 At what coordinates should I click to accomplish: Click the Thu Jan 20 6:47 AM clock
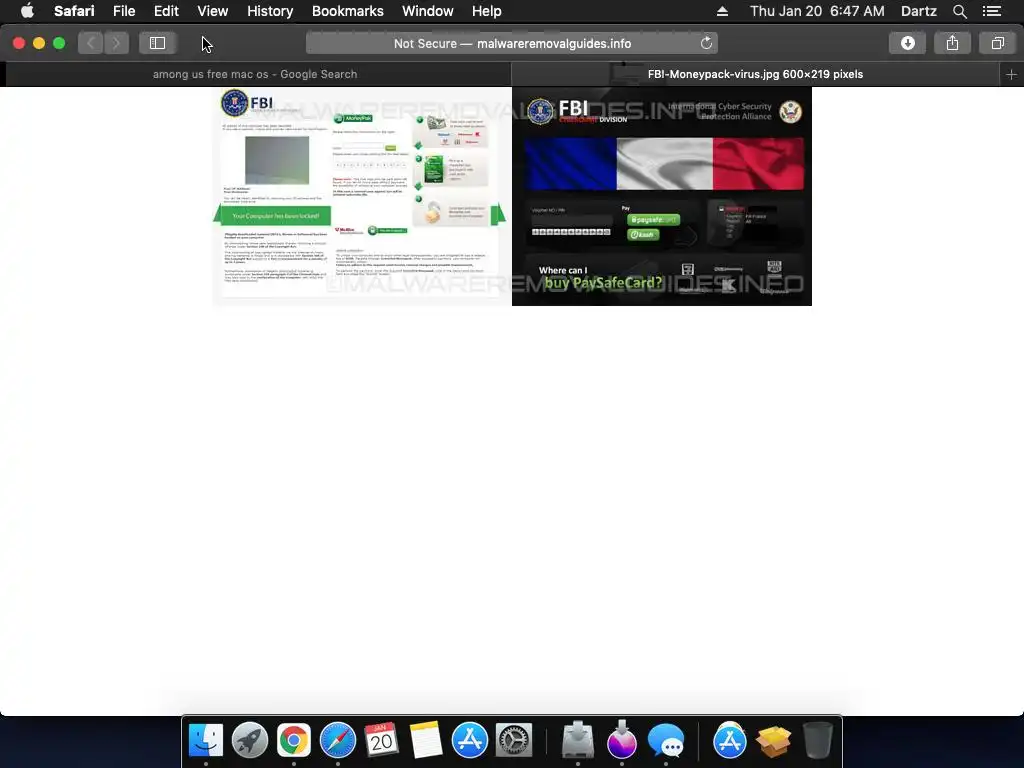tap(817, 11)
